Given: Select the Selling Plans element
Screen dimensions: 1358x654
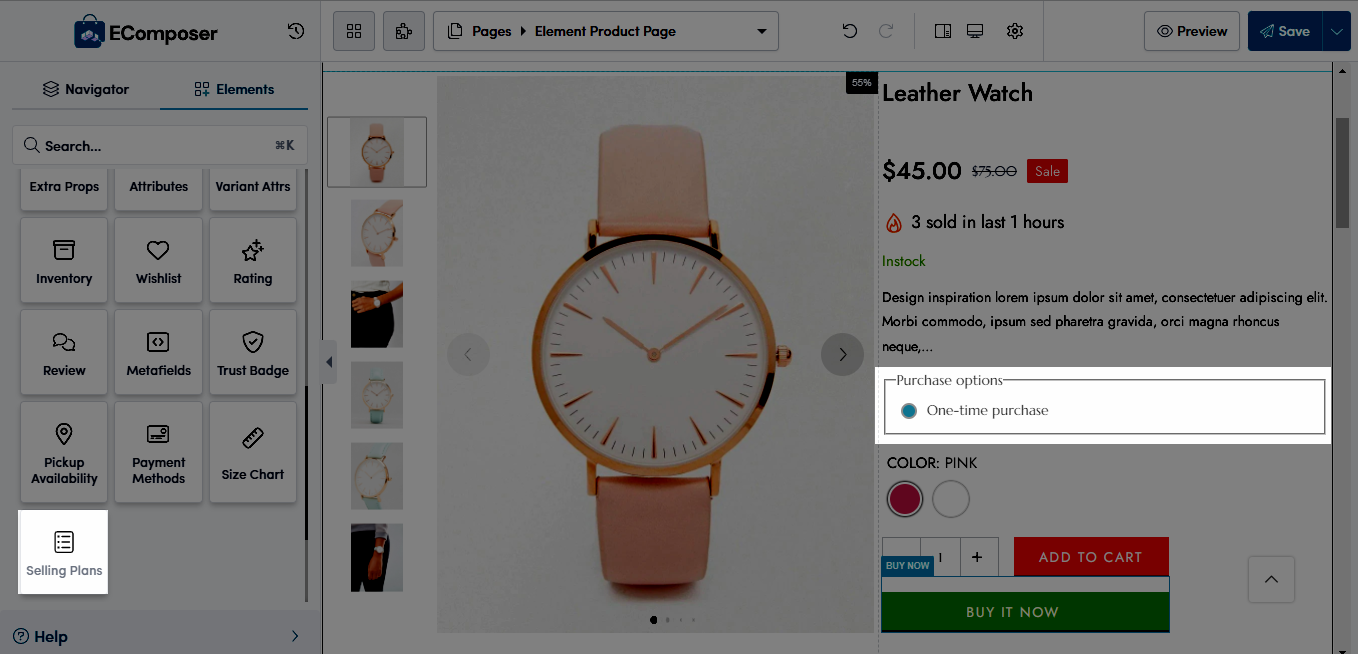Looking at the screenshot, I should pos(64,553).
